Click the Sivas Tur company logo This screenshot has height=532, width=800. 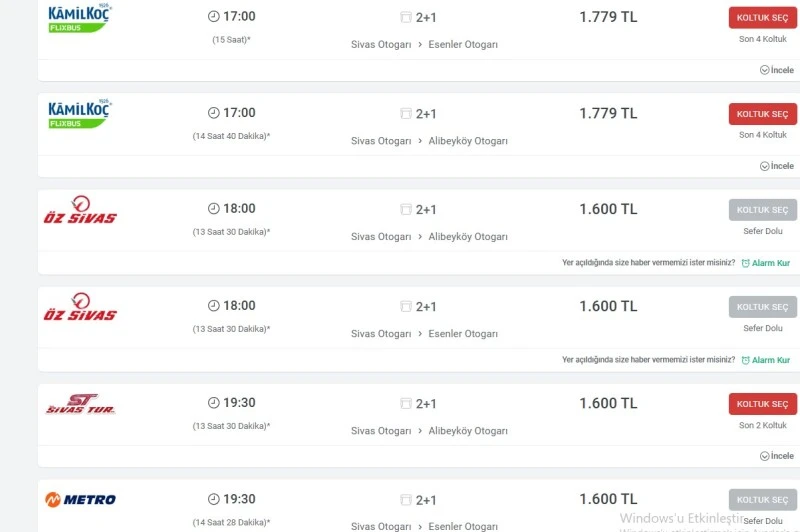(x=80, y=403)
